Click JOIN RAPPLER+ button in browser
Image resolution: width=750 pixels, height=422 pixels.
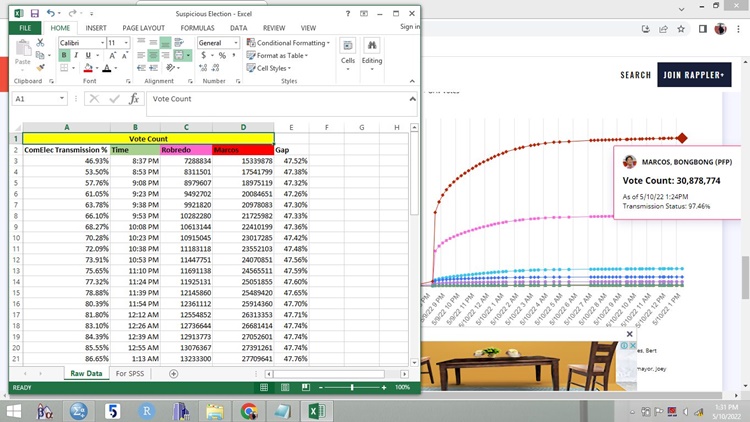click(x=694, y=75)
